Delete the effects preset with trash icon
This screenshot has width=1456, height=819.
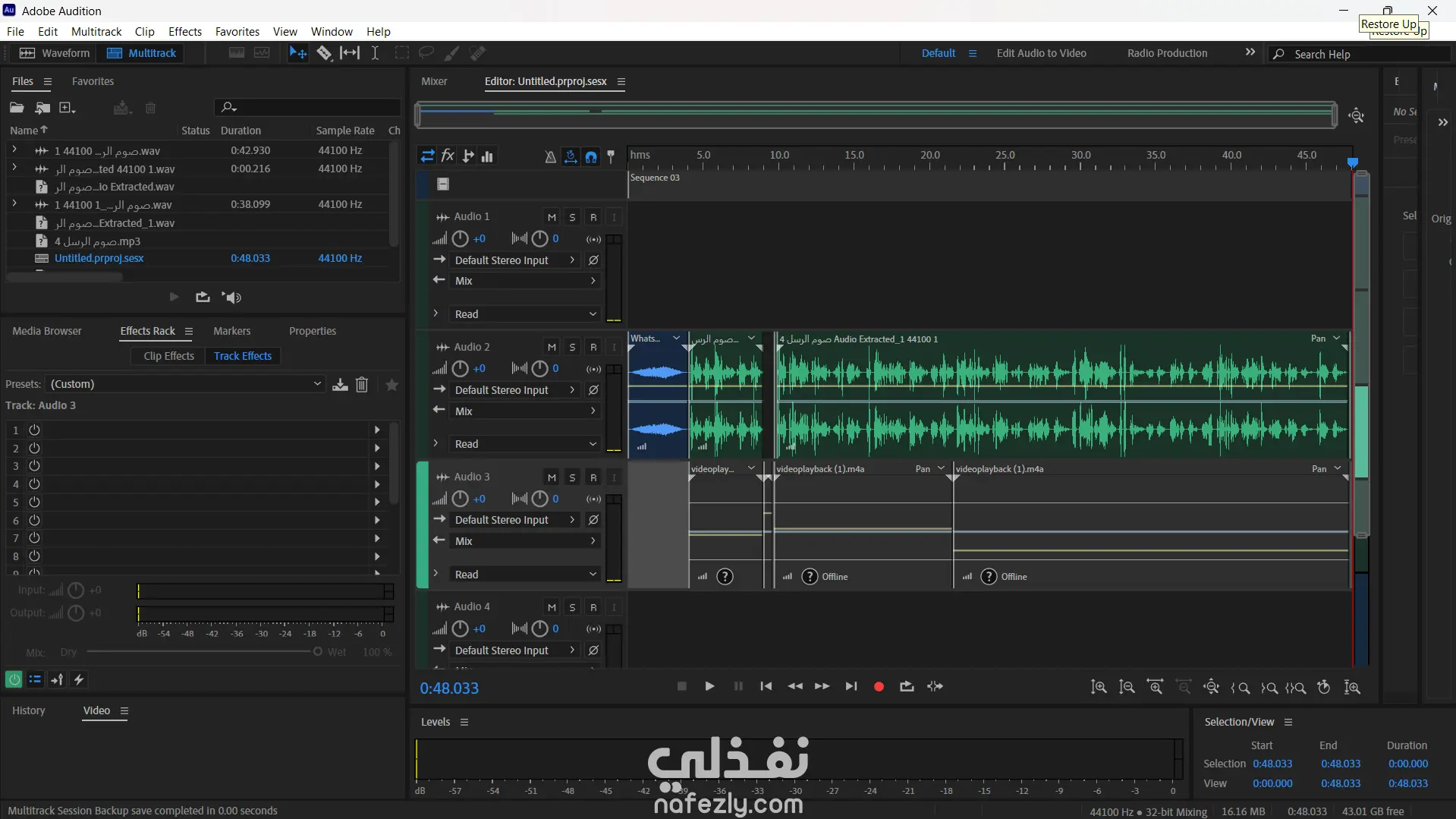[x=362, y=385]
